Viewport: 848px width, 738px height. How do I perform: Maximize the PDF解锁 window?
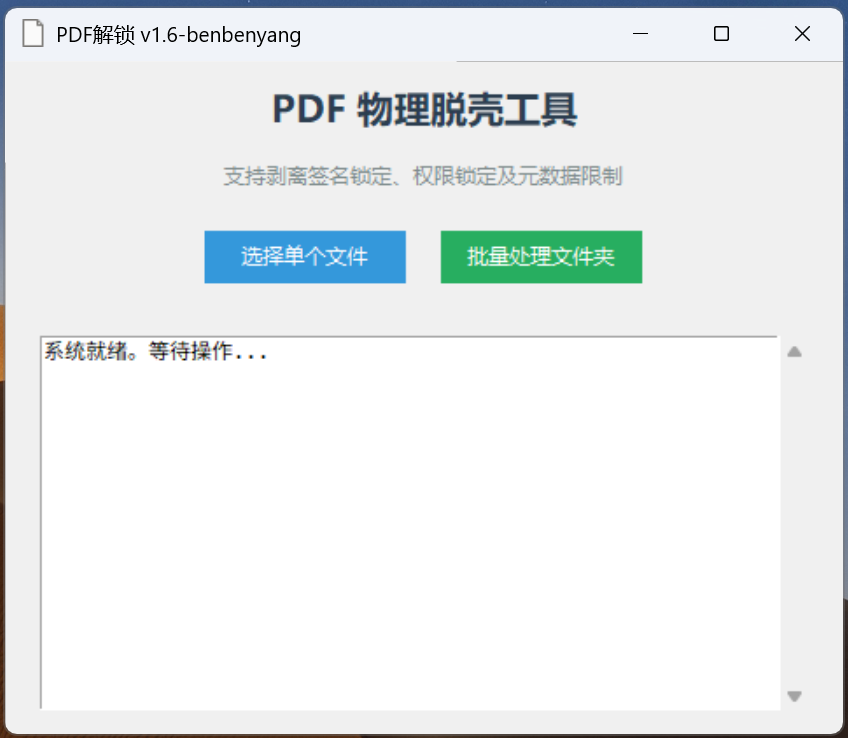click(x=721, y=34)
